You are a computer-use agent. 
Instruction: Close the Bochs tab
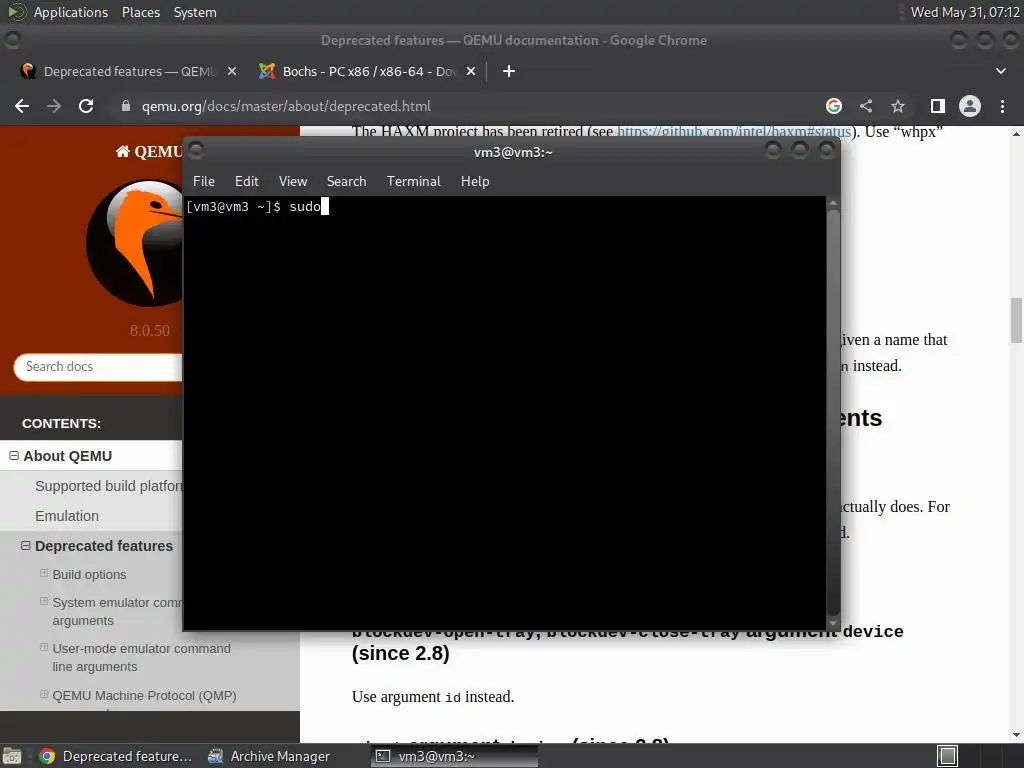pyautogui.click(x=471, y=71)
